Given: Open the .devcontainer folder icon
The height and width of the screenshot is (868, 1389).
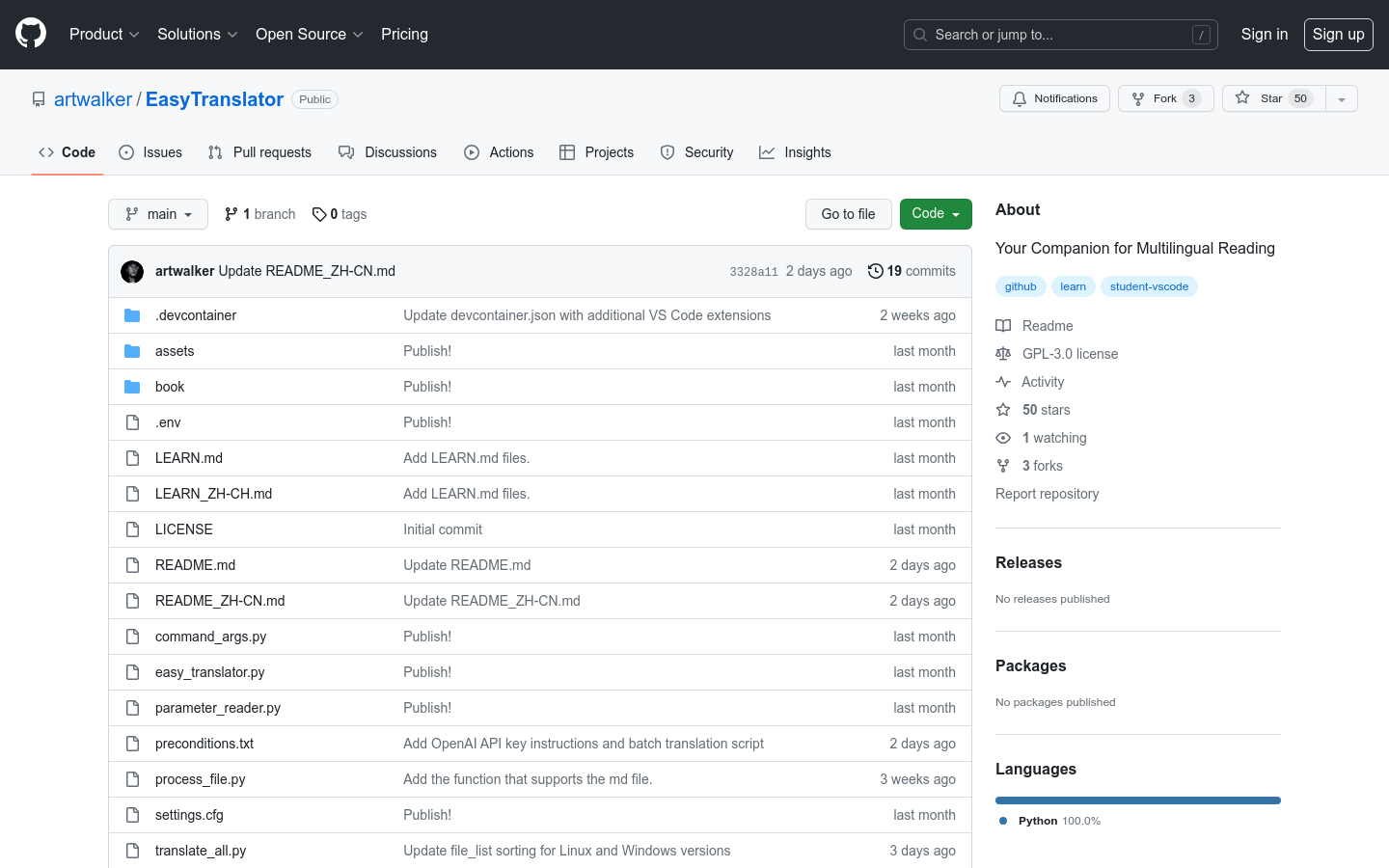Looking at the screenshot, I should [x=132, y=315].
